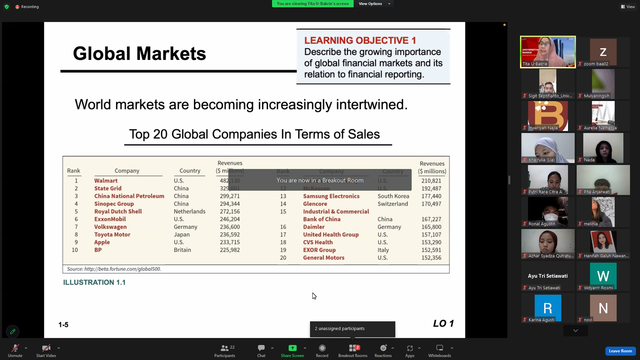640x360 pixels.
Task: Open the Reactions menu icon
Action: tap(383, 348)
